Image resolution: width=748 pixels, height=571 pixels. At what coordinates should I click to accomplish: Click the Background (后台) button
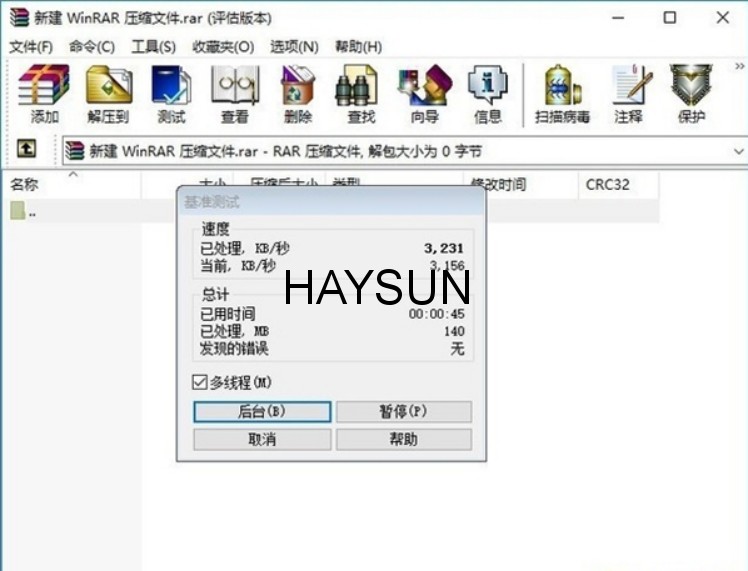click(x=262, y=412)
